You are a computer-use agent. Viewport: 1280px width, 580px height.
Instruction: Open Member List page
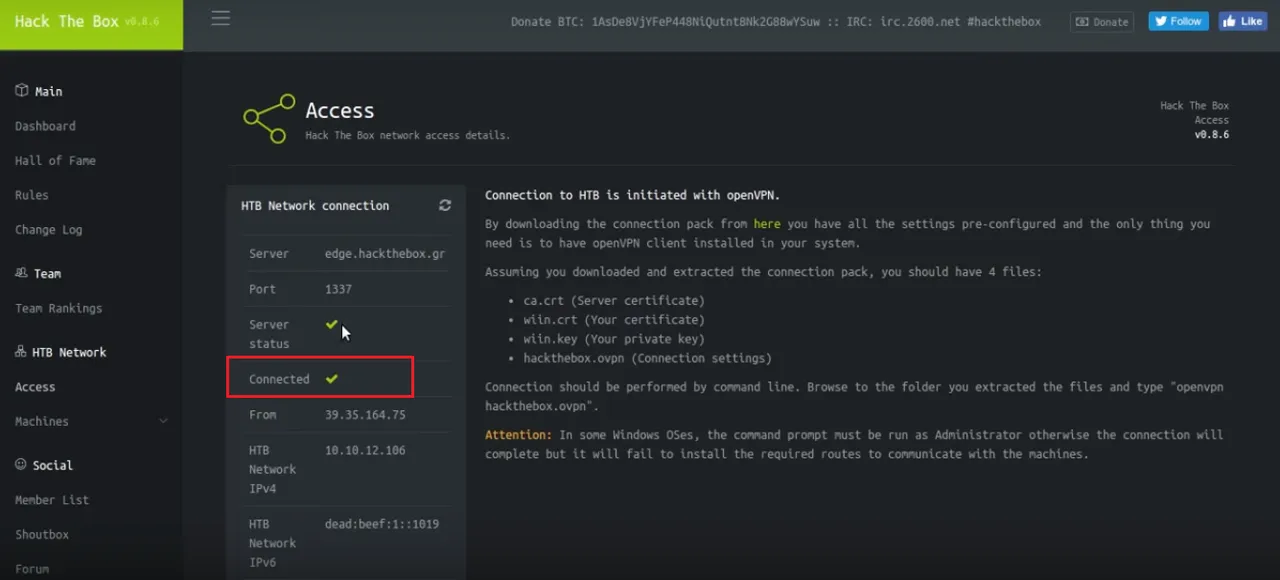tap(52, 500)
